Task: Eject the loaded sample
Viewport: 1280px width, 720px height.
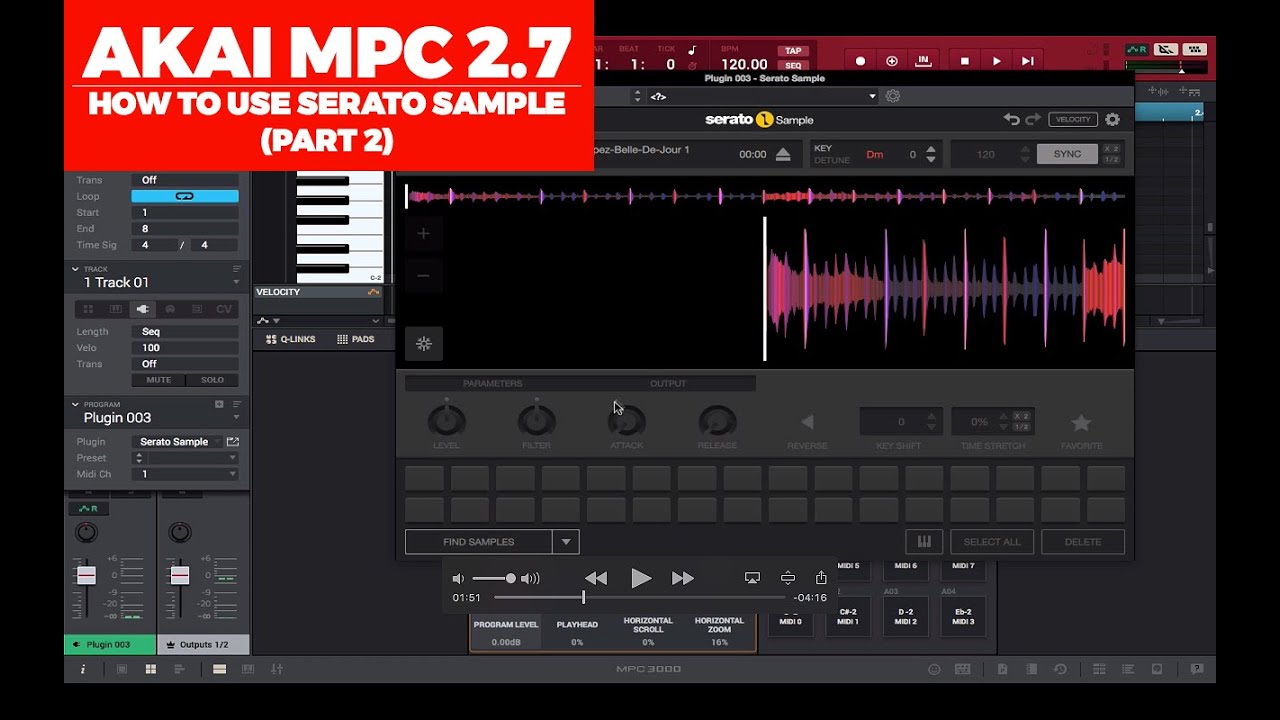Action: point(783,155)
